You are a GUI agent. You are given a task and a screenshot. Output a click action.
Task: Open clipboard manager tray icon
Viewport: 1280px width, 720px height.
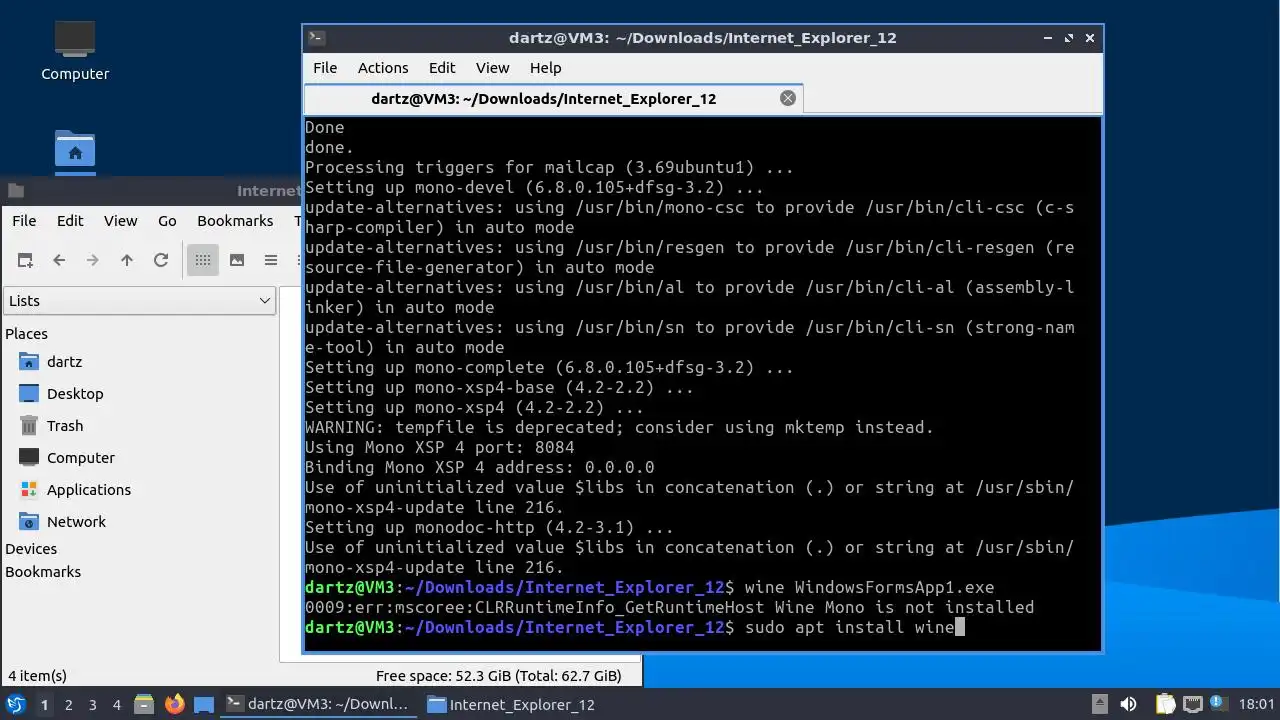tap(1165, 704)
